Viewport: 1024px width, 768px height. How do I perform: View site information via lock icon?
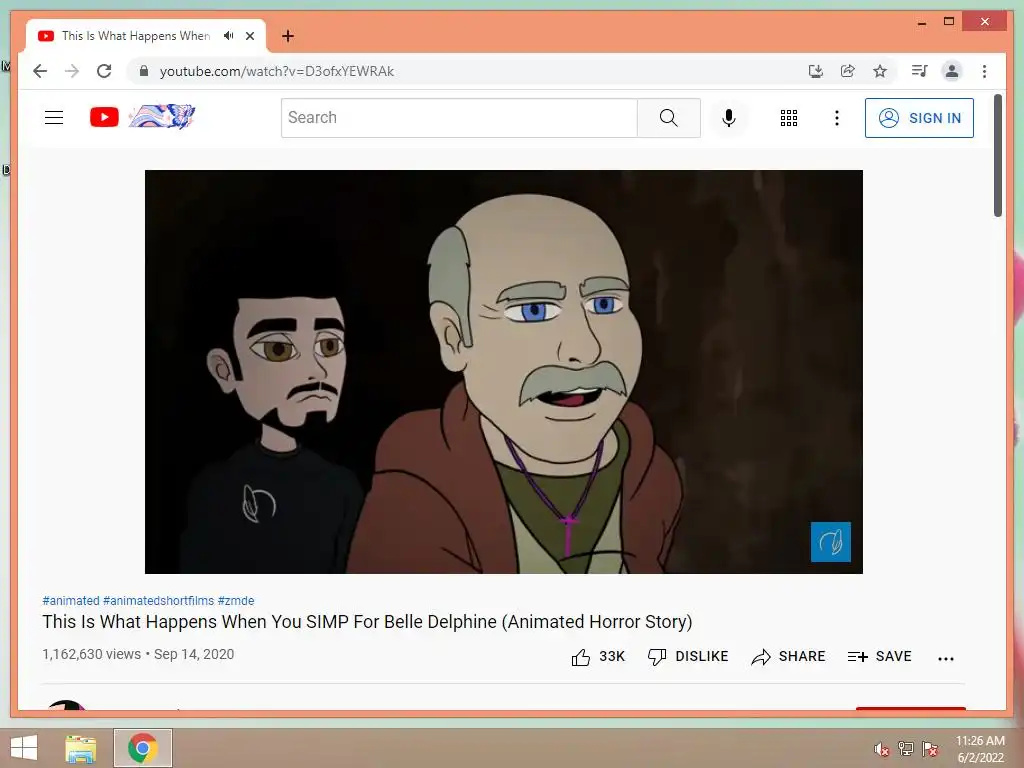click(144, 71)
